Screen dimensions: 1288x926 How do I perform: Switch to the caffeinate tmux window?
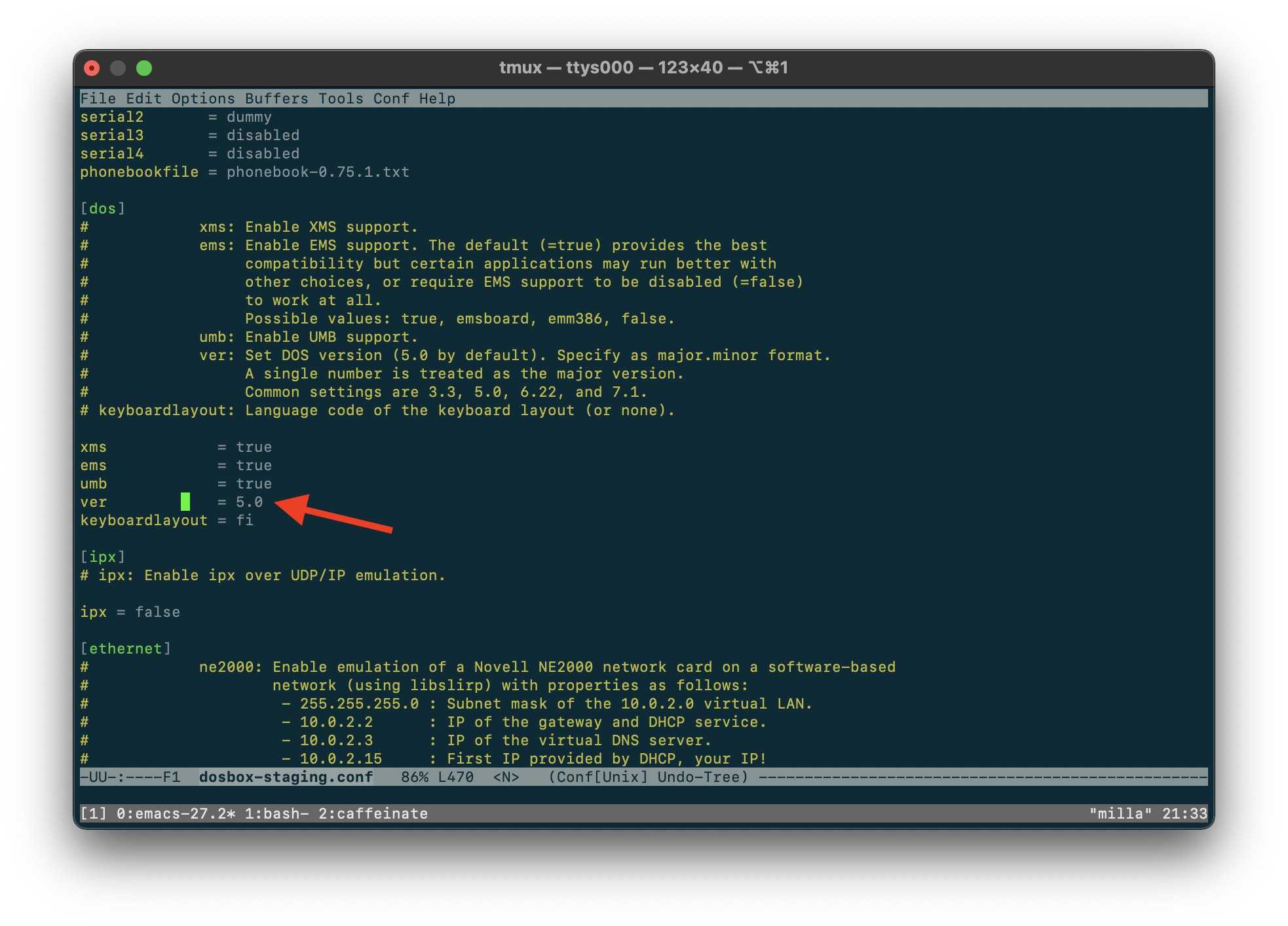tap(373, 813)
